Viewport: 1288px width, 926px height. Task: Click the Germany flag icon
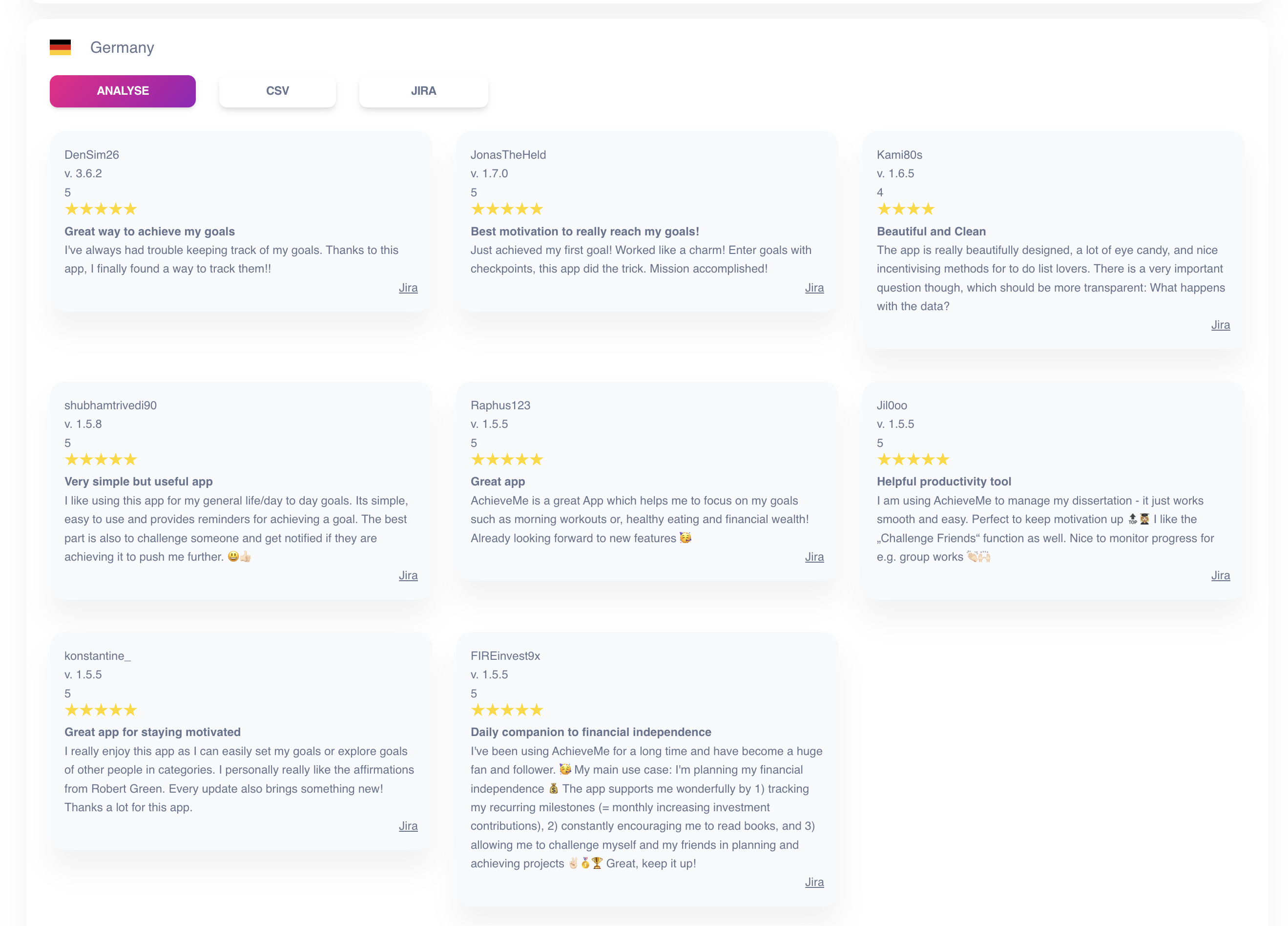tap(59, 47)
